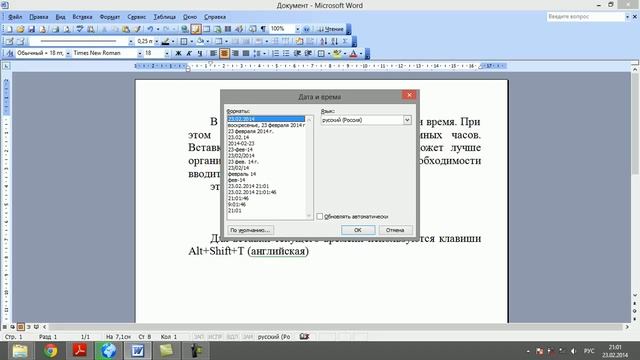Viewport: 640px width, 360px height.
Task: Click the formats list scrollbar
Action: tap(309, 167)
